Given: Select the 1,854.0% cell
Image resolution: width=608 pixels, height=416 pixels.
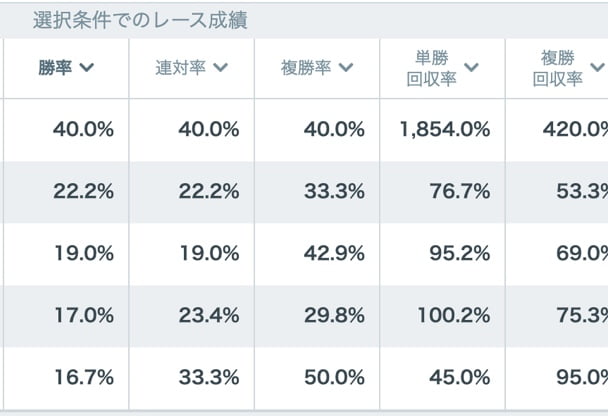Looking at the screenshot, I should pos(444,129).
